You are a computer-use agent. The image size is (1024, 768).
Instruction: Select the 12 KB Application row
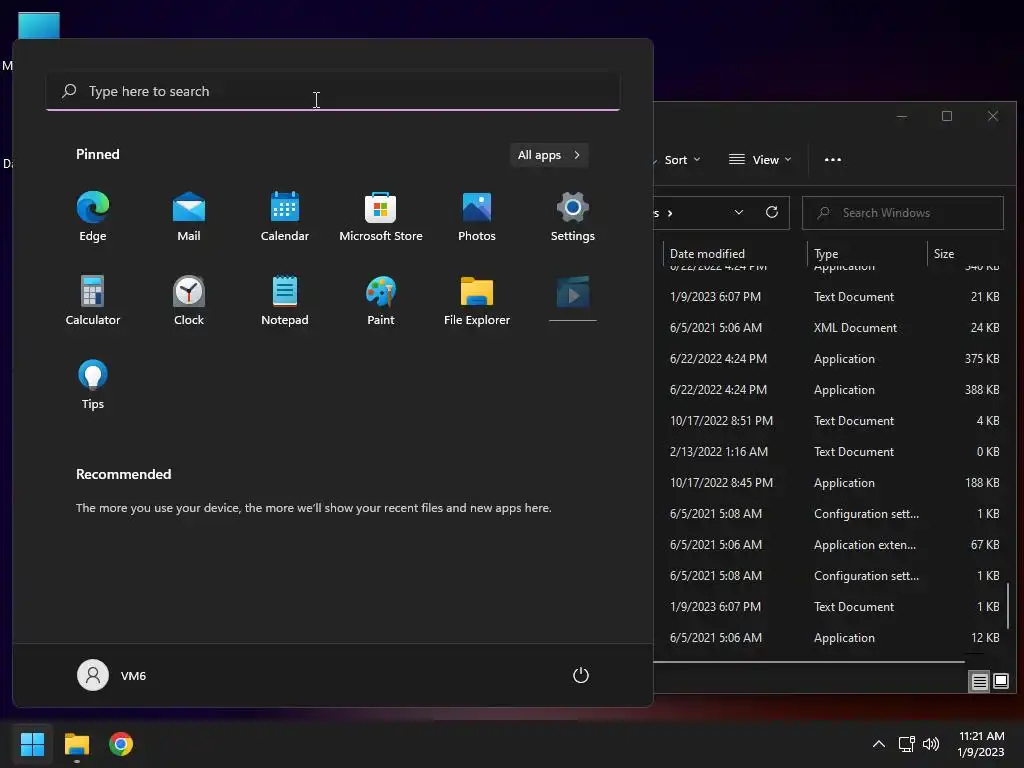tap(829, 638)
